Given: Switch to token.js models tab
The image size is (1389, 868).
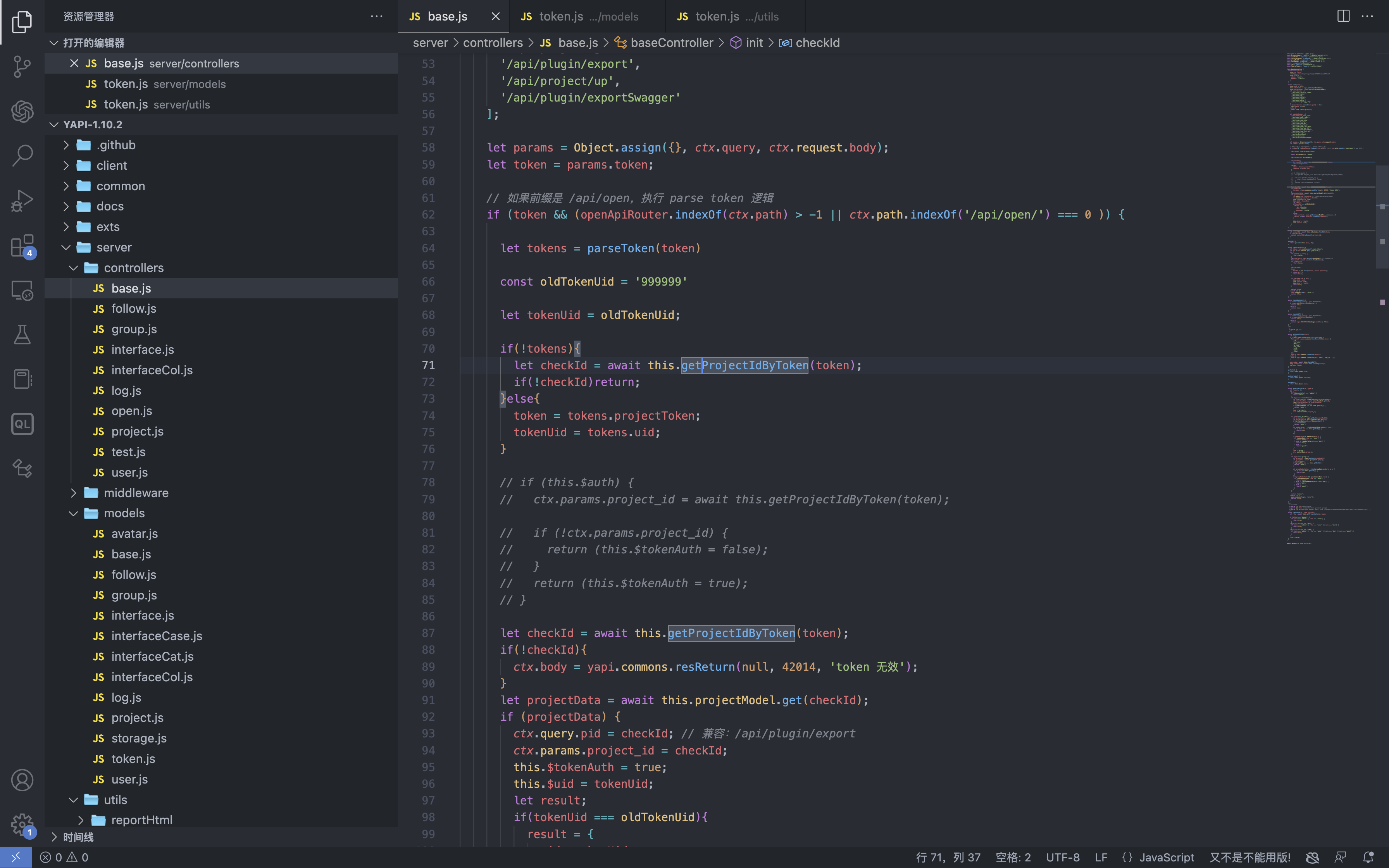Looking at the screenshot, I should click(x=580, y=17).
